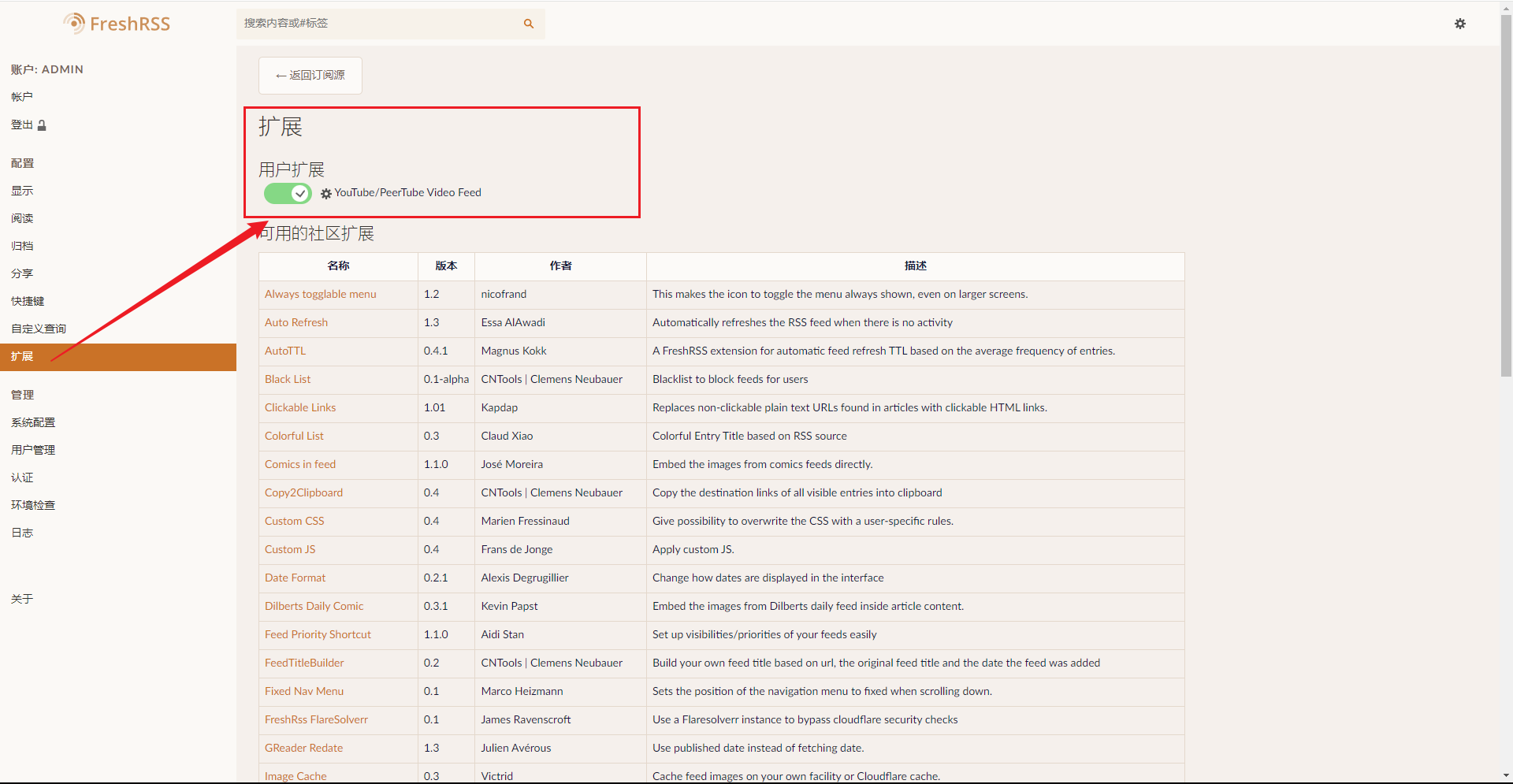The image size is (1513, 784).
Task: Disable the YouTube/PeerTube Video Feed toggle
Action: click(x=288, y=193)
